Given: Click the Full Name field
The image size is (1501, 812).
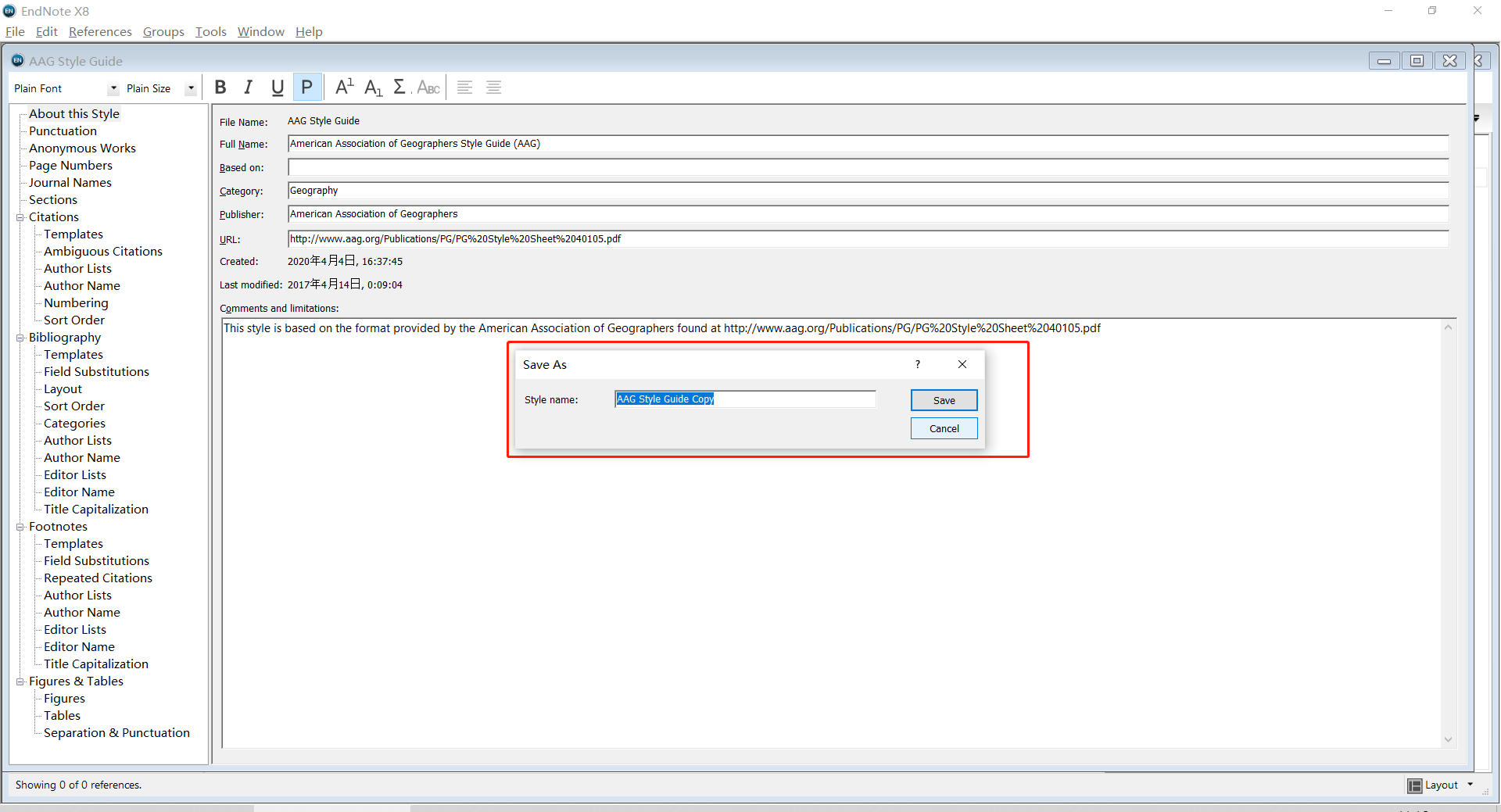Looking at the screenshot, I should point(868,144).
